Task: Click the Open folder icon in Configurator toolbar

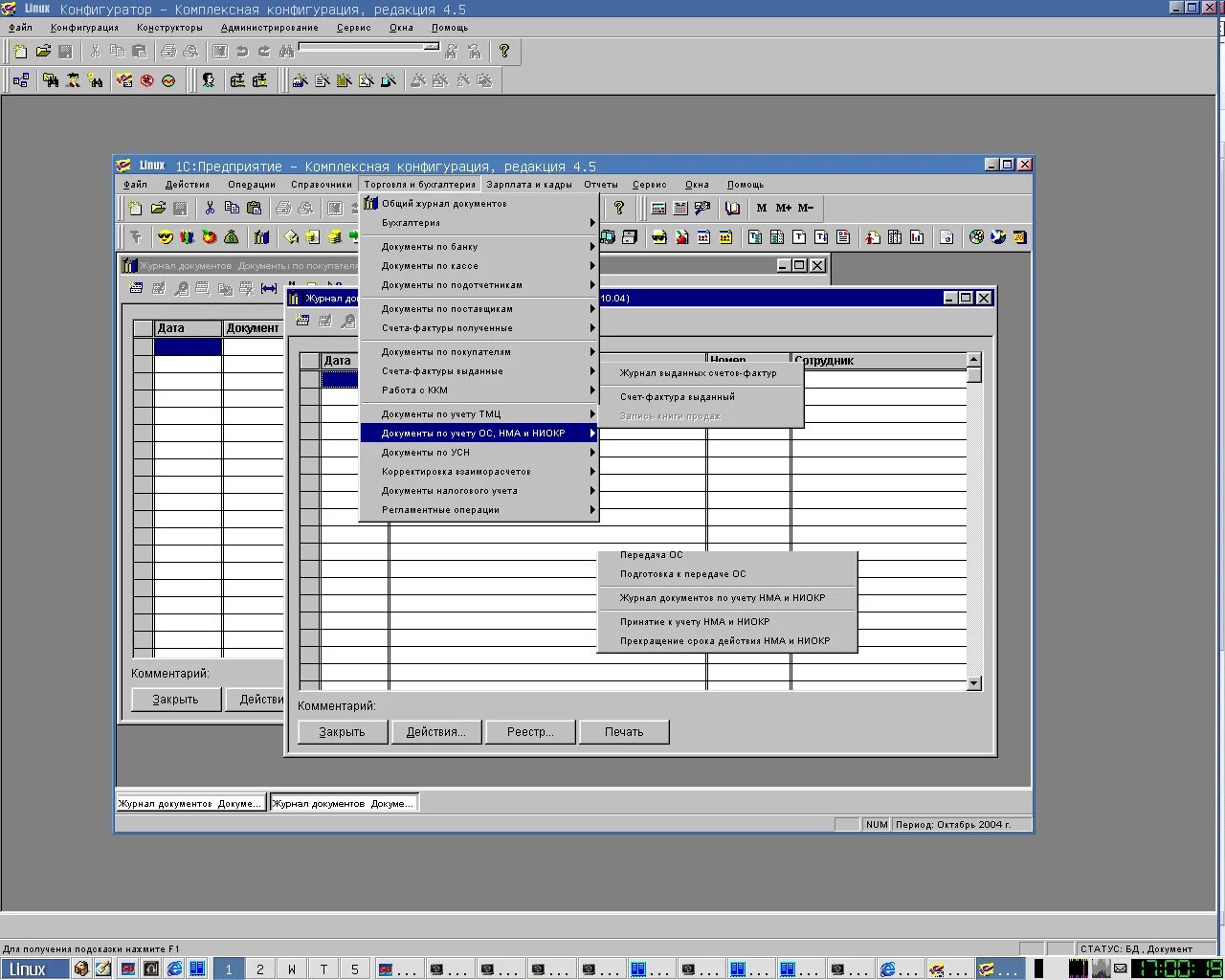Action: point(43,51)
